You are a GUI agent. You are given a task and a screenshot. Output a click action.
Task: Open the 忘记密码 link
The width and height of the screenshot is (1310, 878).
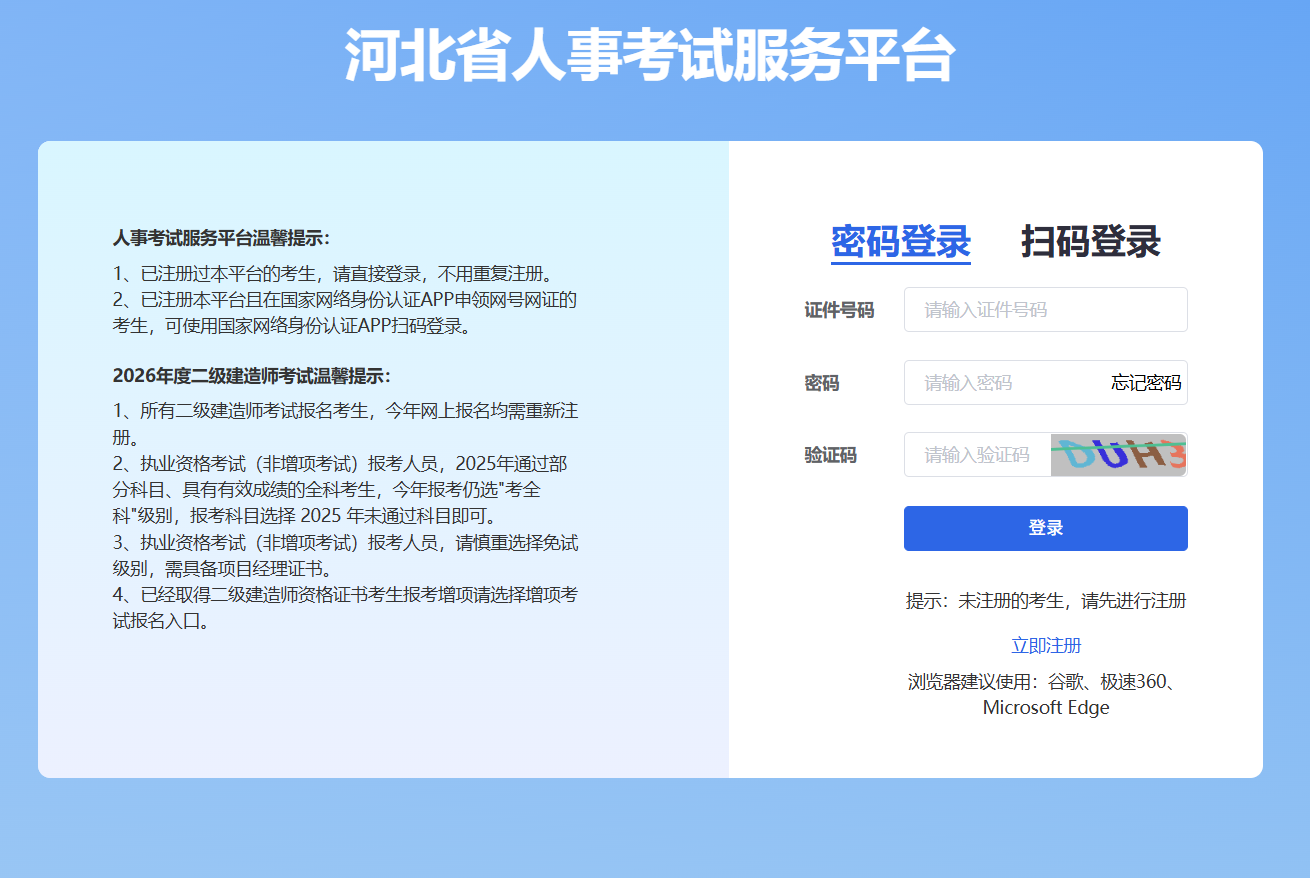pos(1146,383)
